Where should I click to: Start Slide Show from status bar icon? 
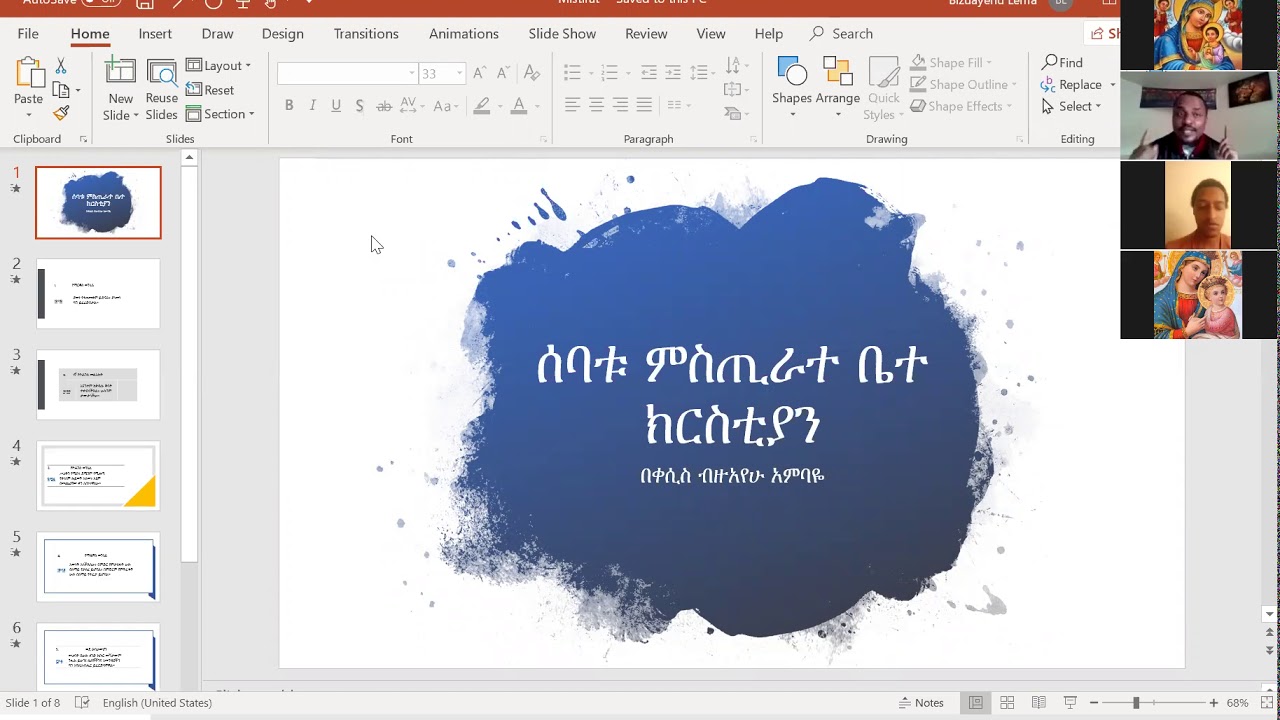coord(1070,703)
